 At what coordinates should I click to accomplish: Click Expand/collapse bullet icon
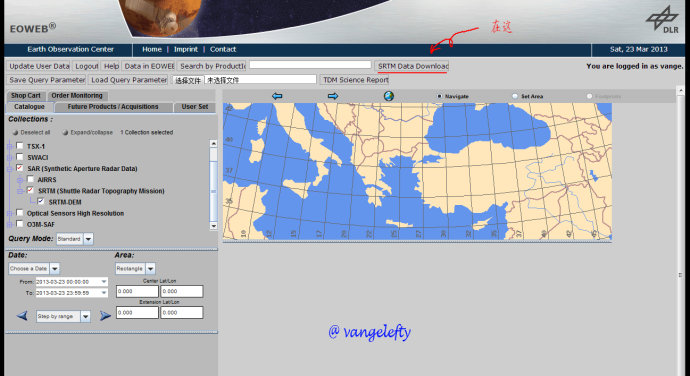click(65, 133)
